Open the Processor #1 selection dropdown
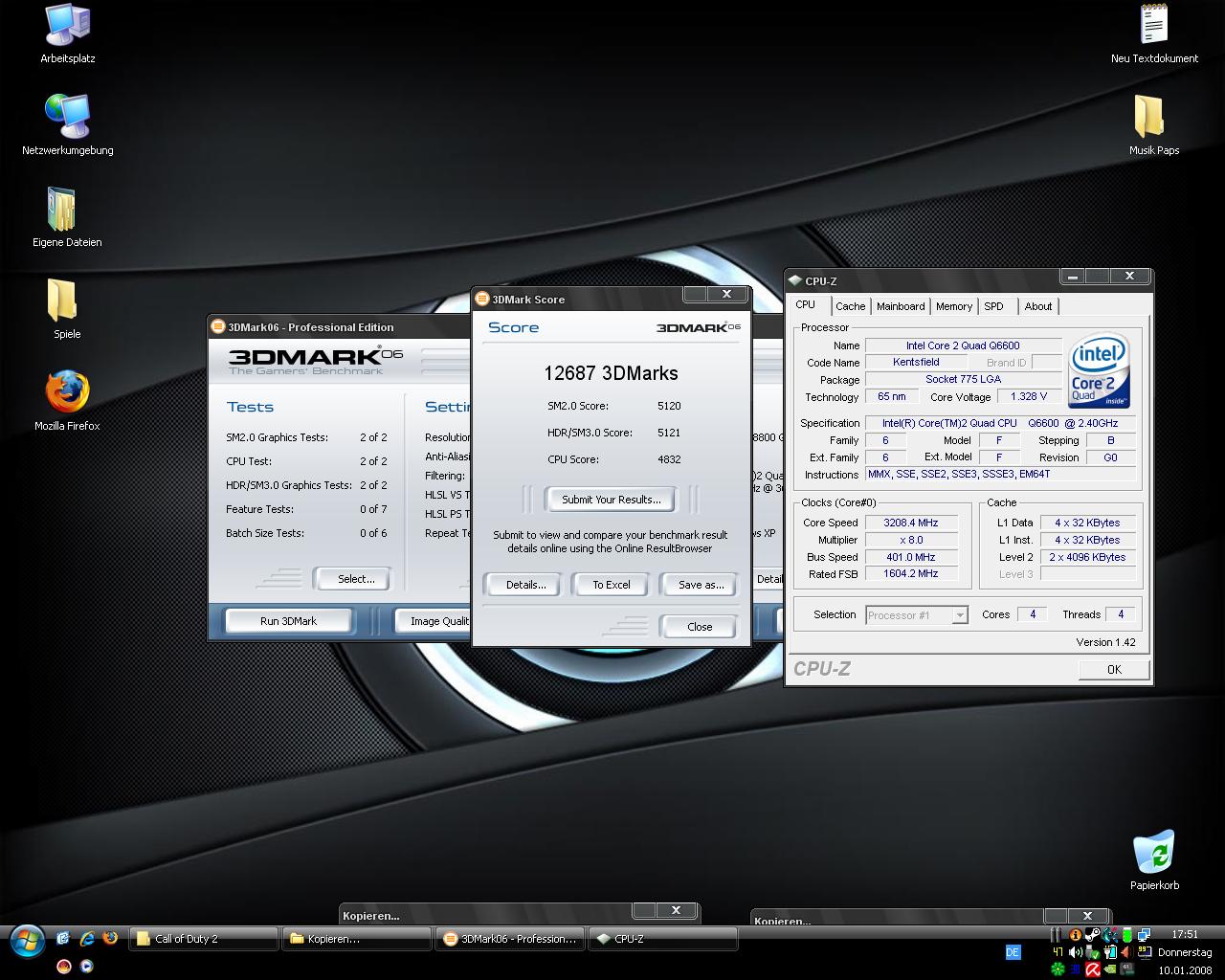 [x=917, y=615]
